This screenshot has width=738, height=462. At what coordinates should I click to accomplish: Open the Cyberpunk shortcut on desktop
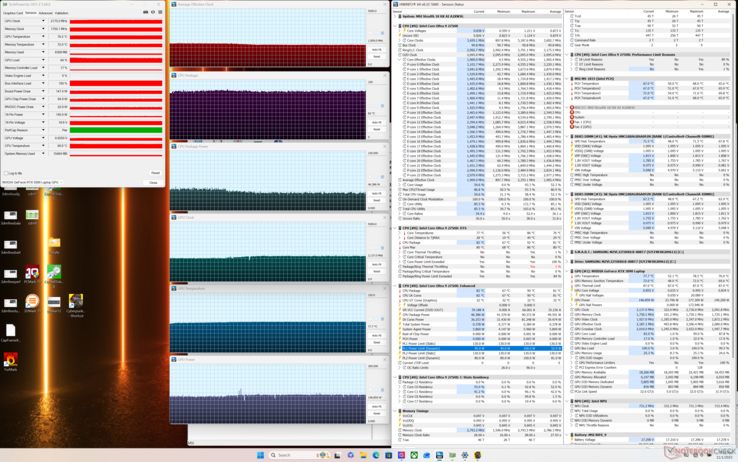point(76,302)
